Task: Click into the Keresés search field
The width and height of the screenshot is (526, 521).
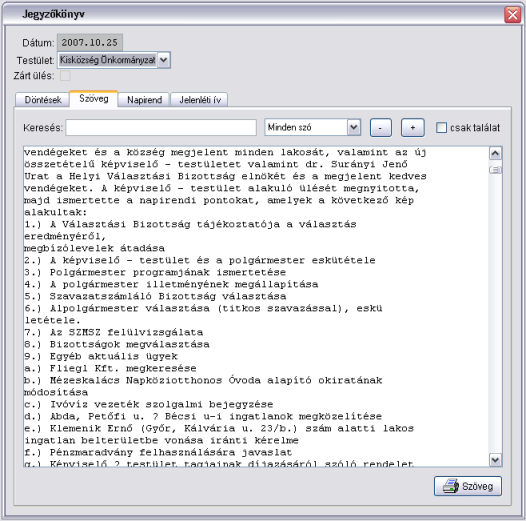Action: coord(161,128)
